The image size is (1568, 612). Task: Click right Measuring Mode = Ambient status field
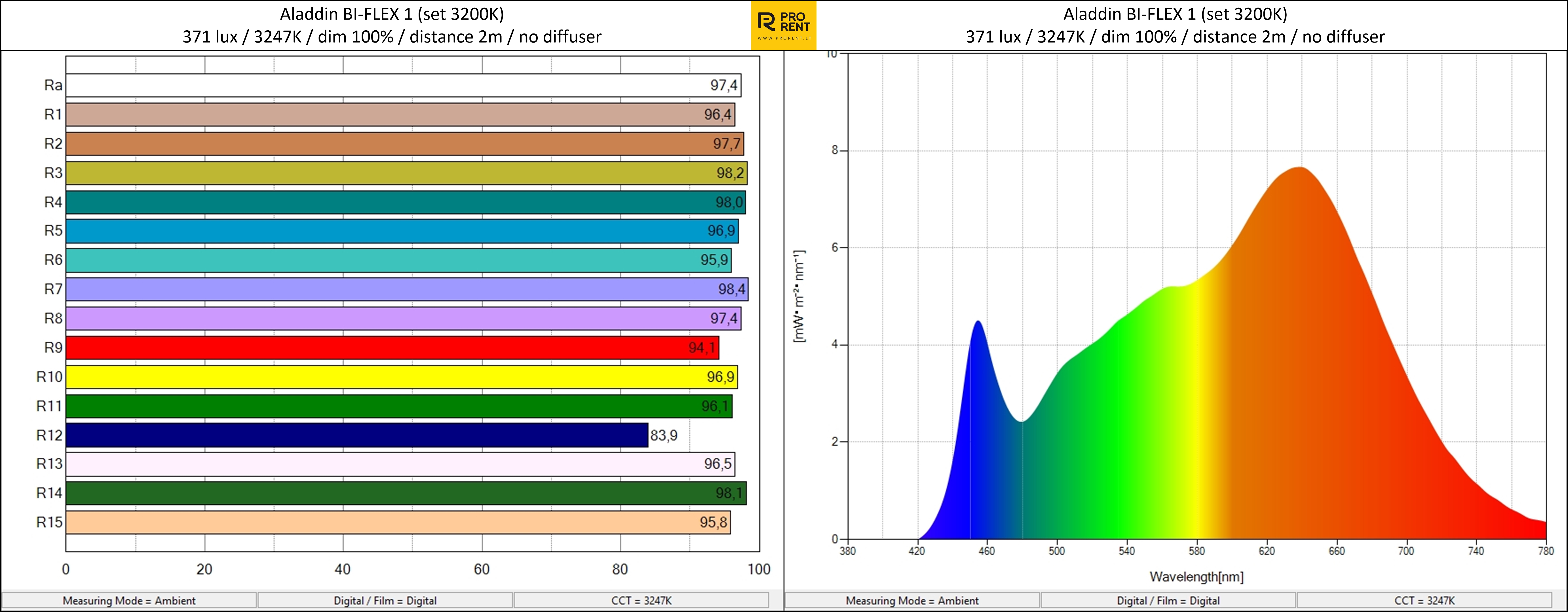coord(912,600)
